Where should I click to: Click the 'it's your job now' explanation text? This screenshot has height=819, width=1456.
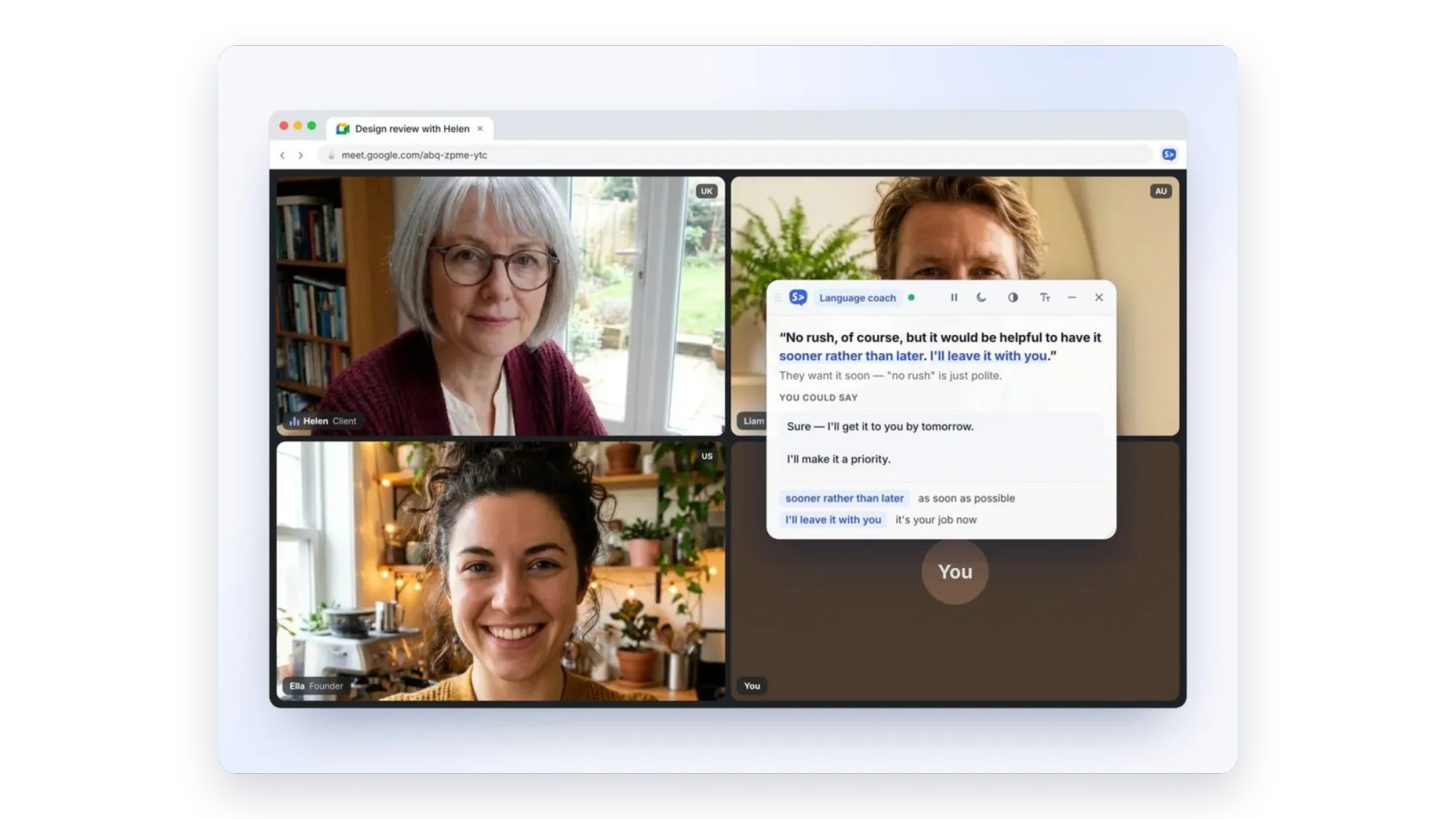tap(936, 520)
